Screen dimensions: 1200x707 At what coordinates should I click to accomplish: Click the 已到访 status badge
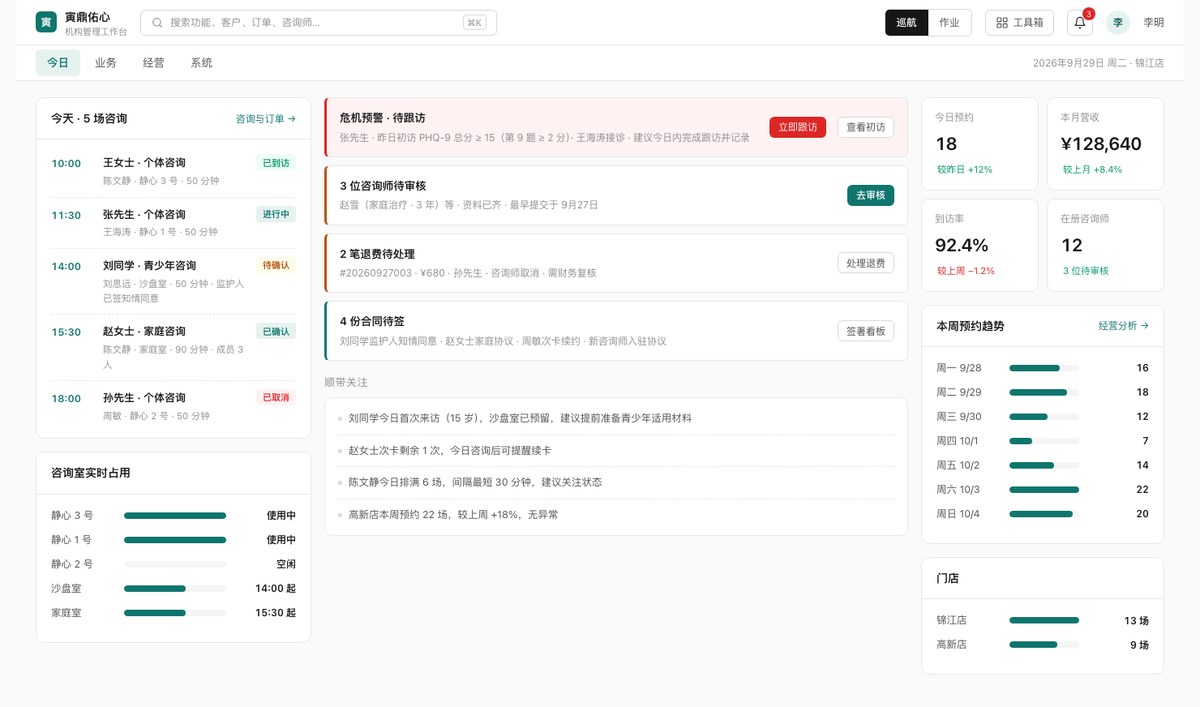[x=276, y=163]
